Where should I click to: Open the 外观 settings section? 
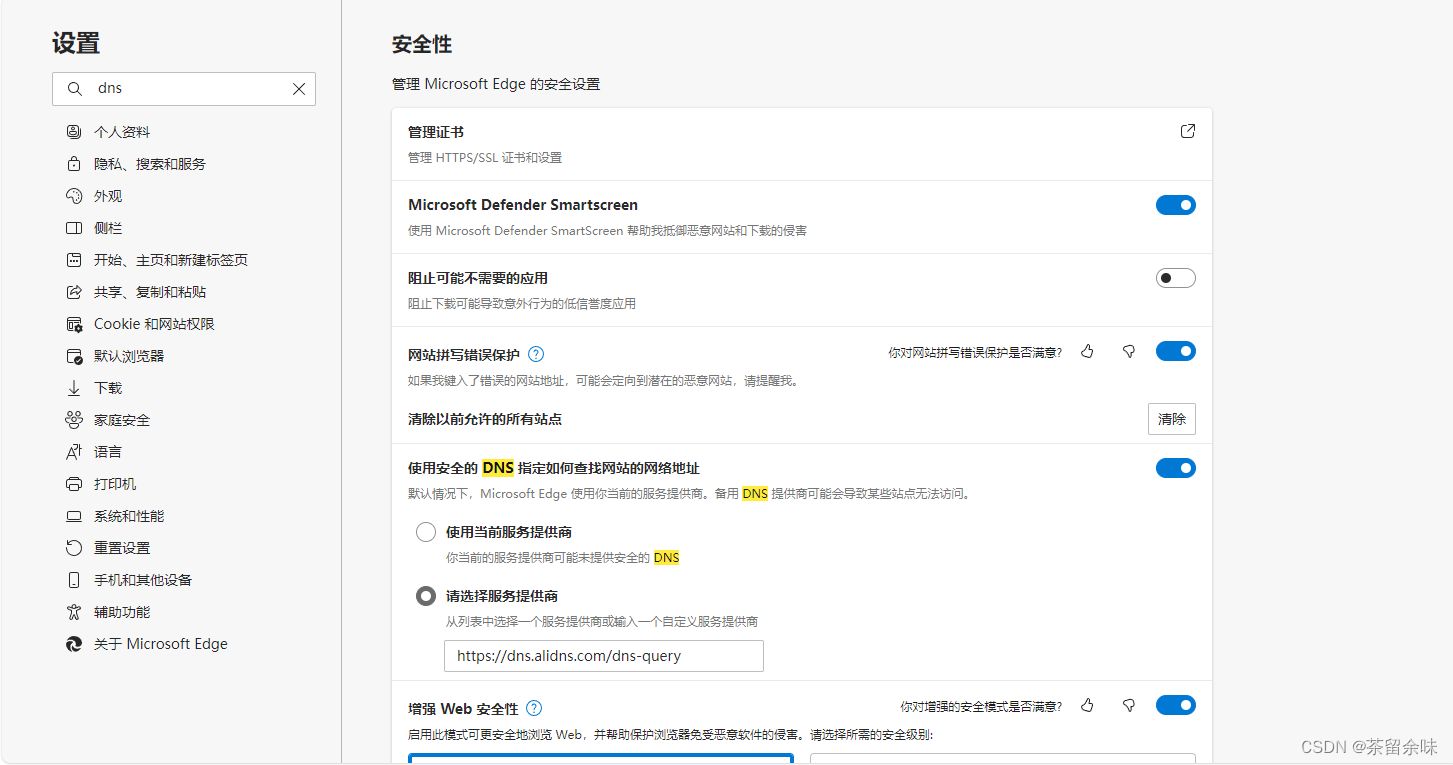coord(108,196)
